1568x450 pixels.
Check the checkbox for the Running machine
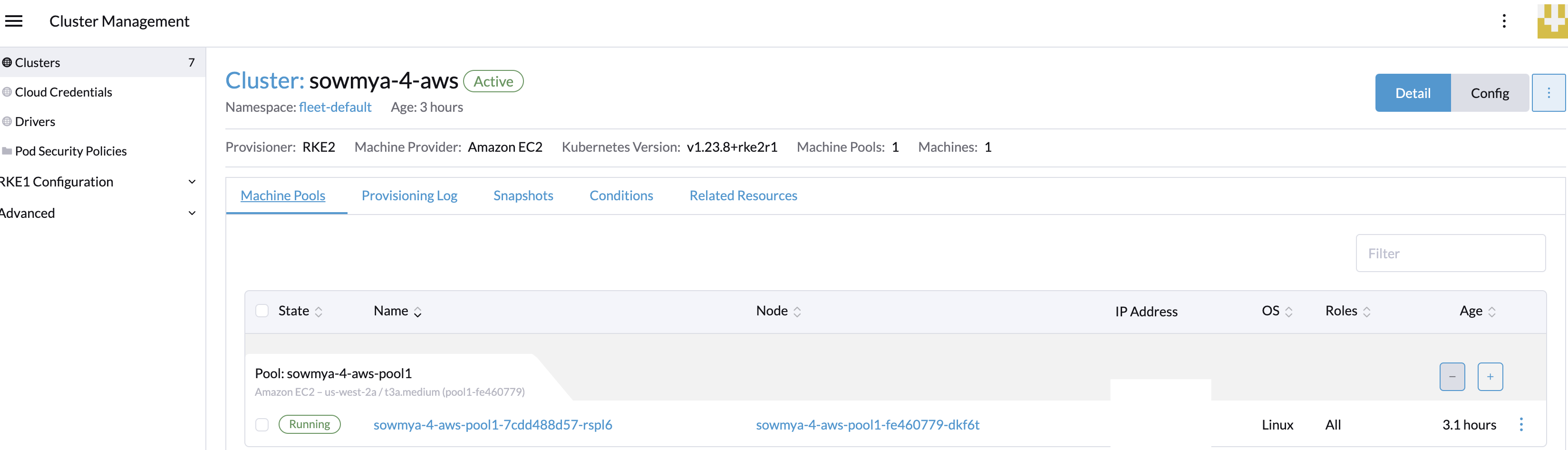262,424
